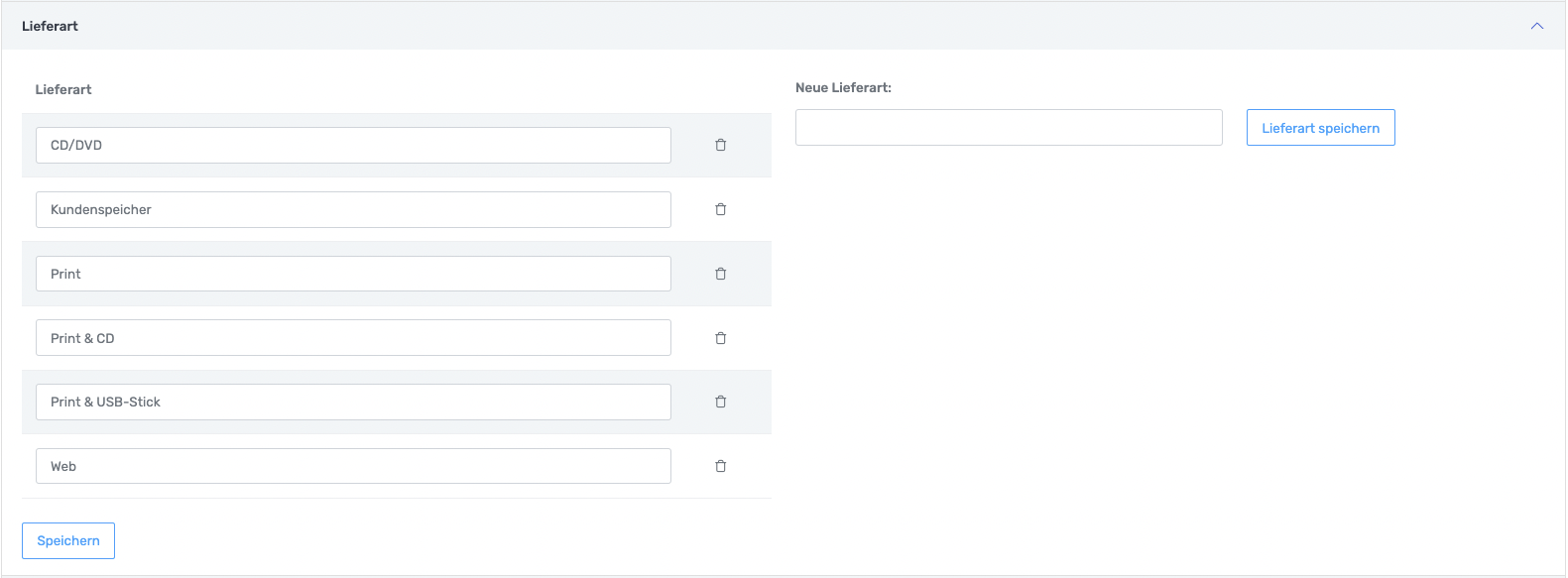
Task: Focus the Print & USB-Stick field
Action: (353, 402)
